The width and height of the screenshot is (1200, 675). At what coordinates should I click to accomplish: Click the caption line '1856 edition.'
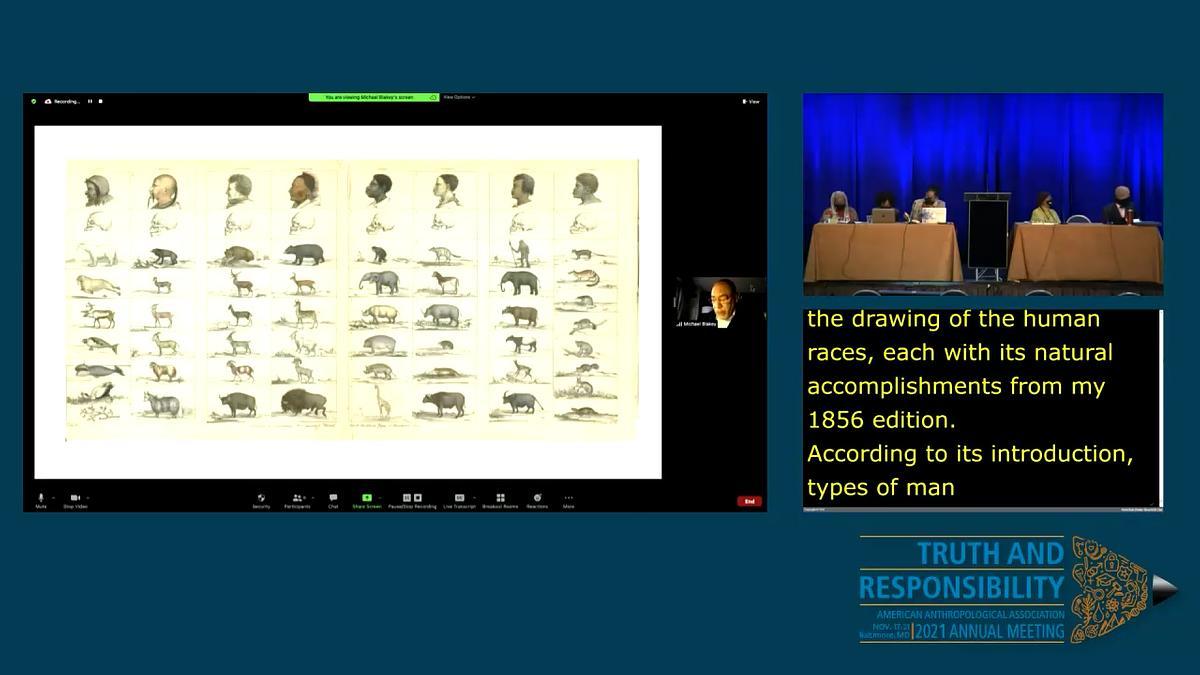pos(881,419)
